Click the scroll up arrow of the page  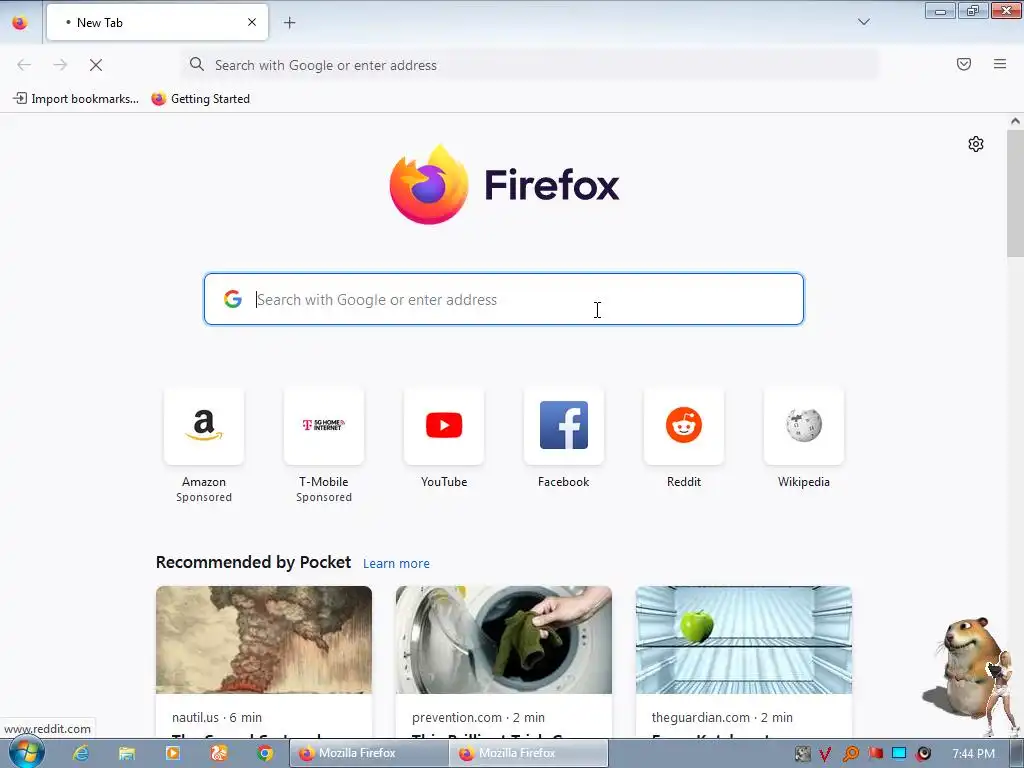(x=1015, y=121)
